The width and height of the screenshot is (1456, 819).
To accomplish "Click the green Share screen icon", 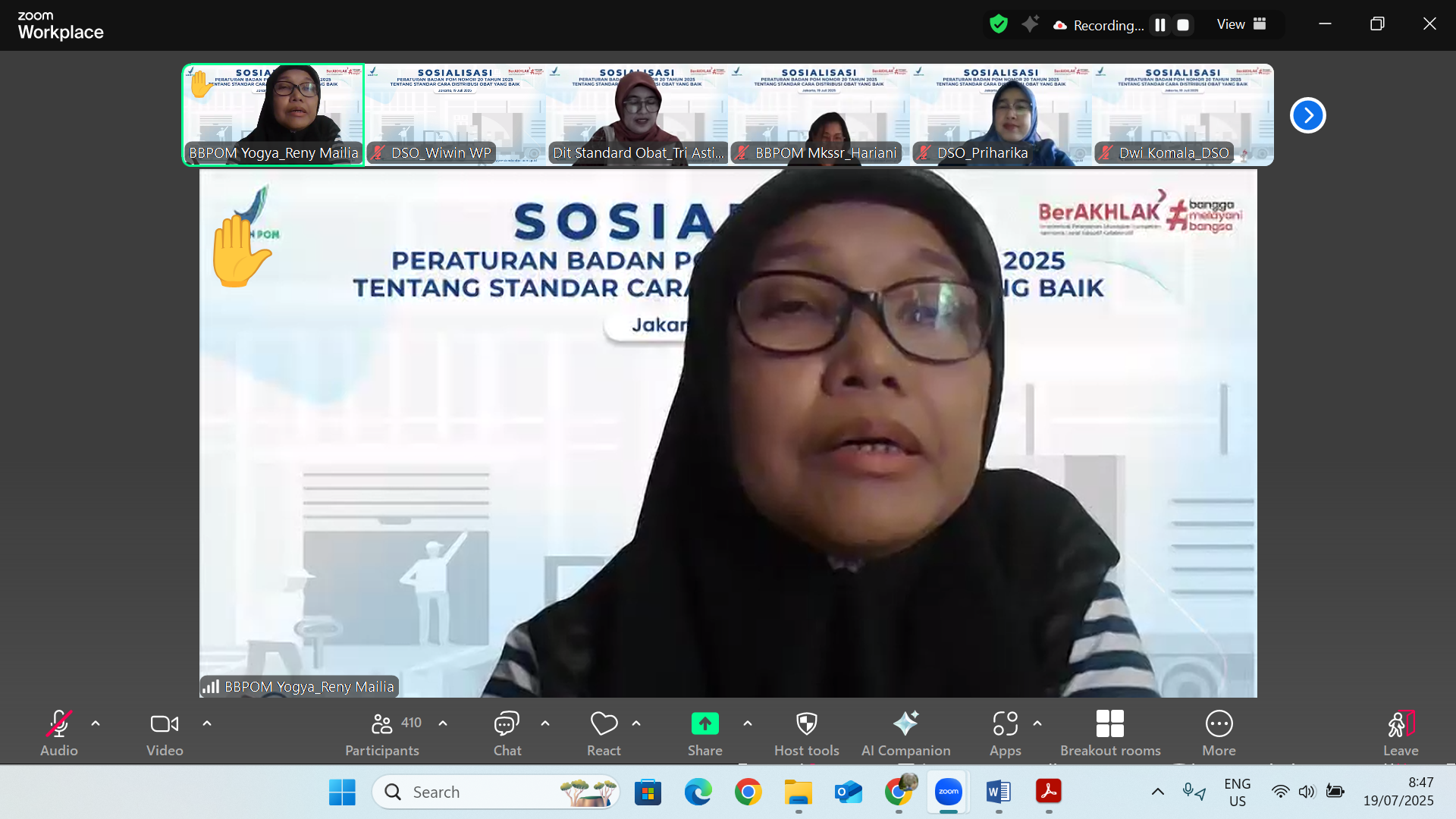I will click(x=704, y=724).
